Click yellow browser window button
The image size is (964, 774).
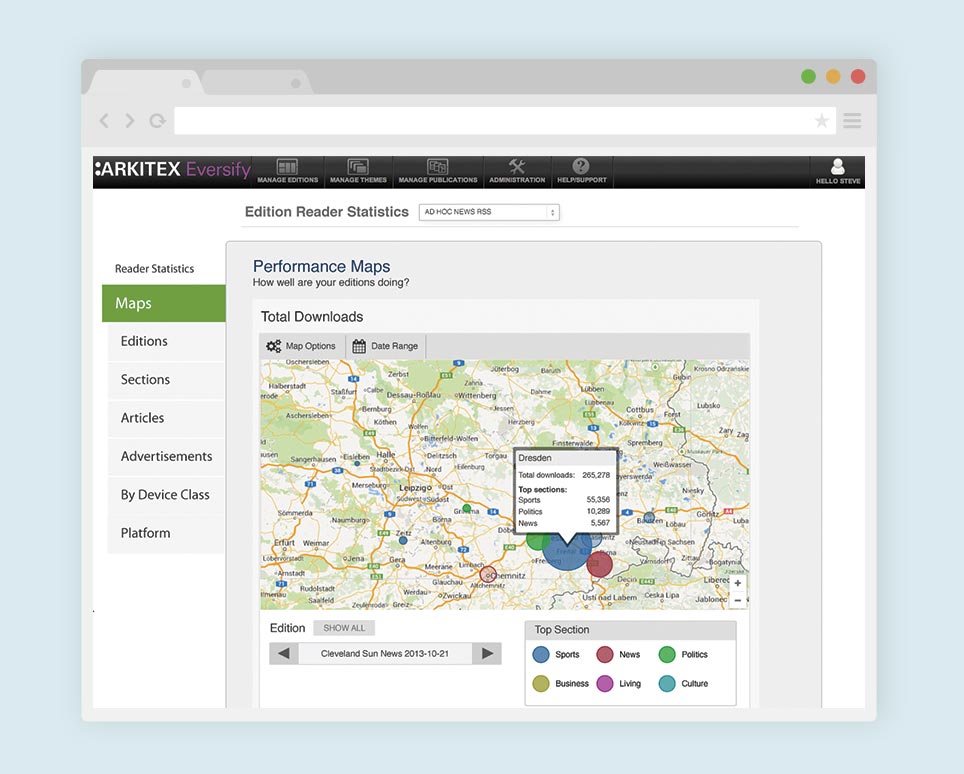tap(833, 76)
